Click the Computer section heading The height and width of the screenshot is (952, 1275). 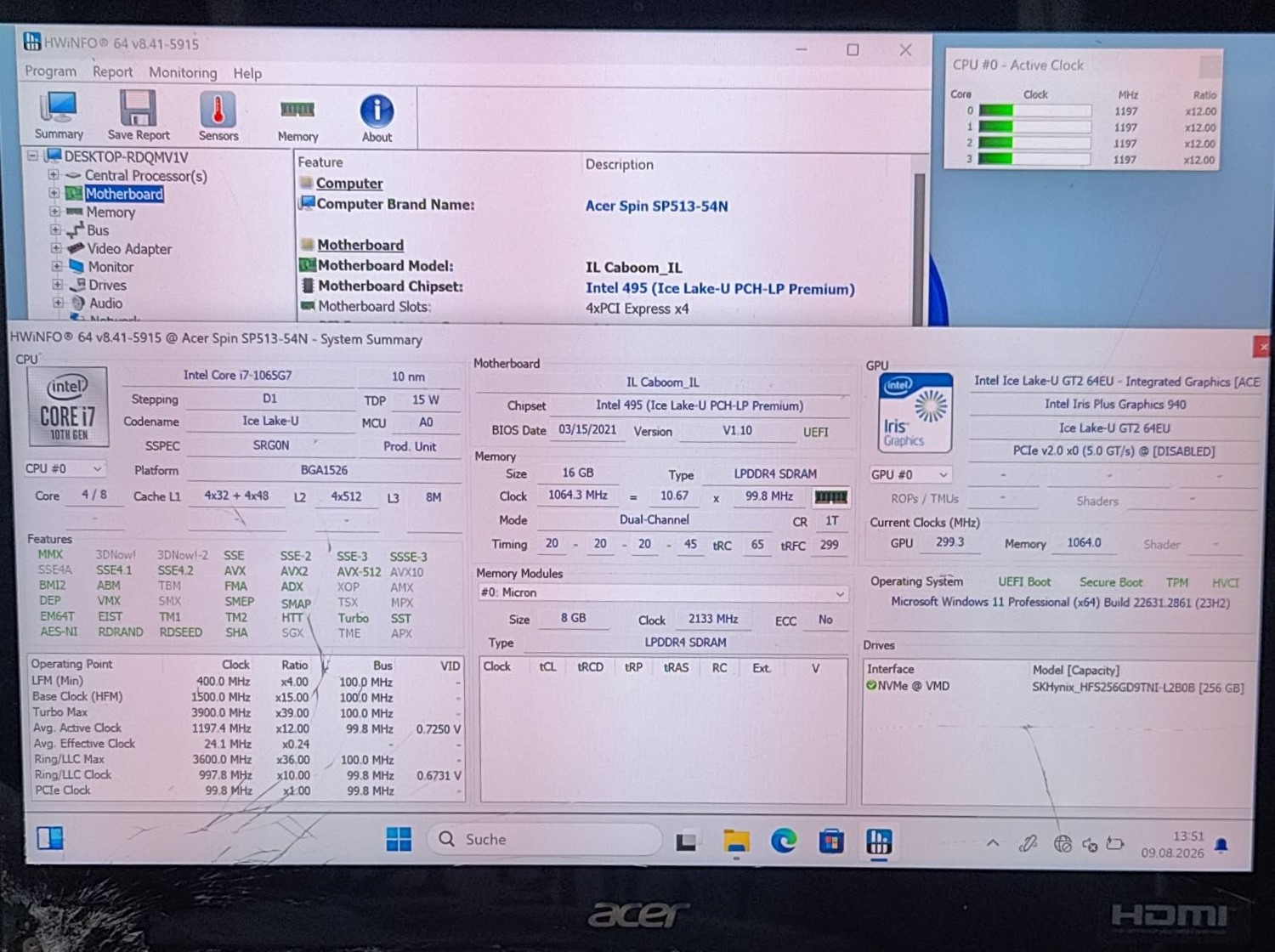349,184
